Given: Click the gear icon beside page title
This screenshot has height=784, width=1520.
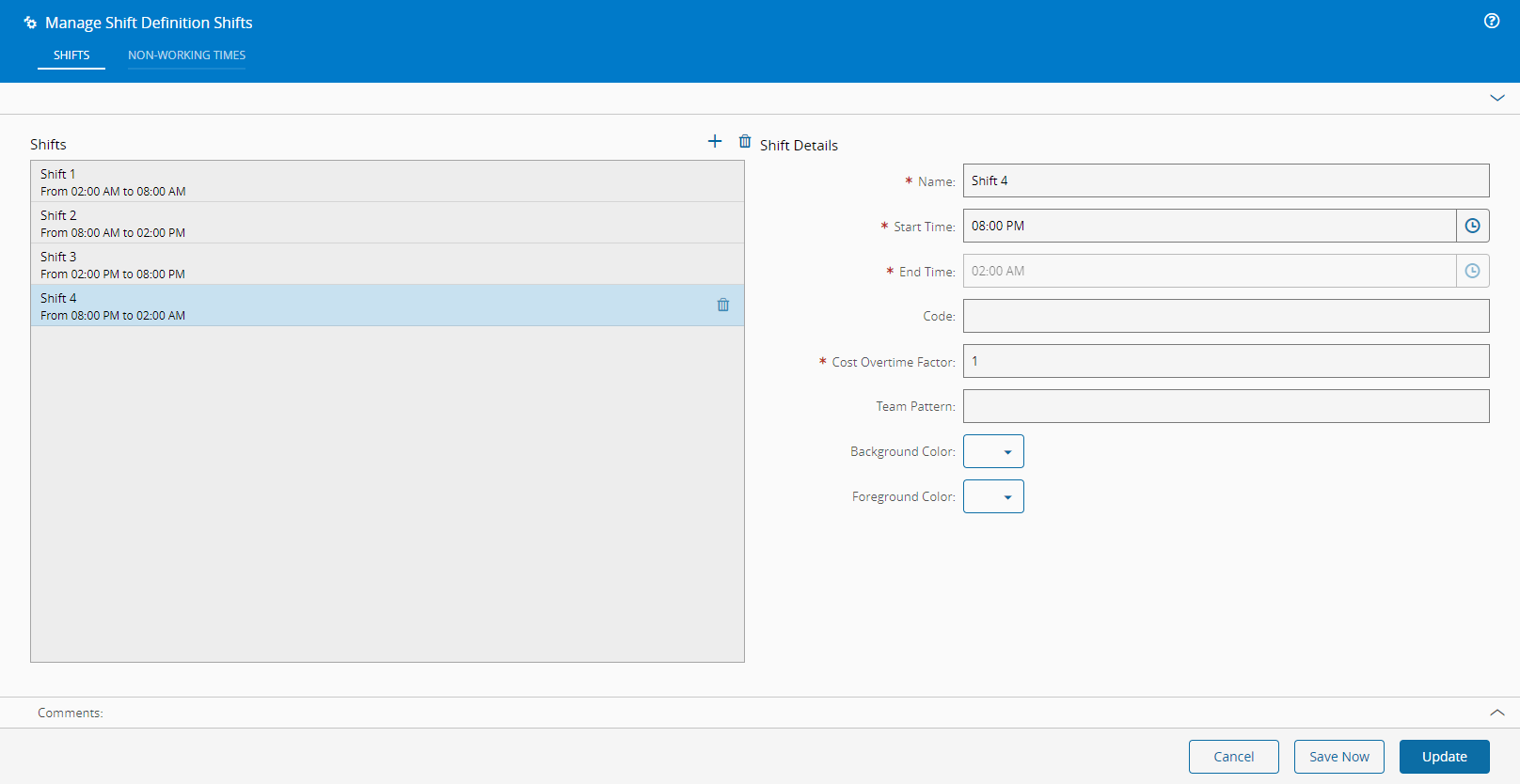Looking at the screenshot, I should tap(30, 23).
